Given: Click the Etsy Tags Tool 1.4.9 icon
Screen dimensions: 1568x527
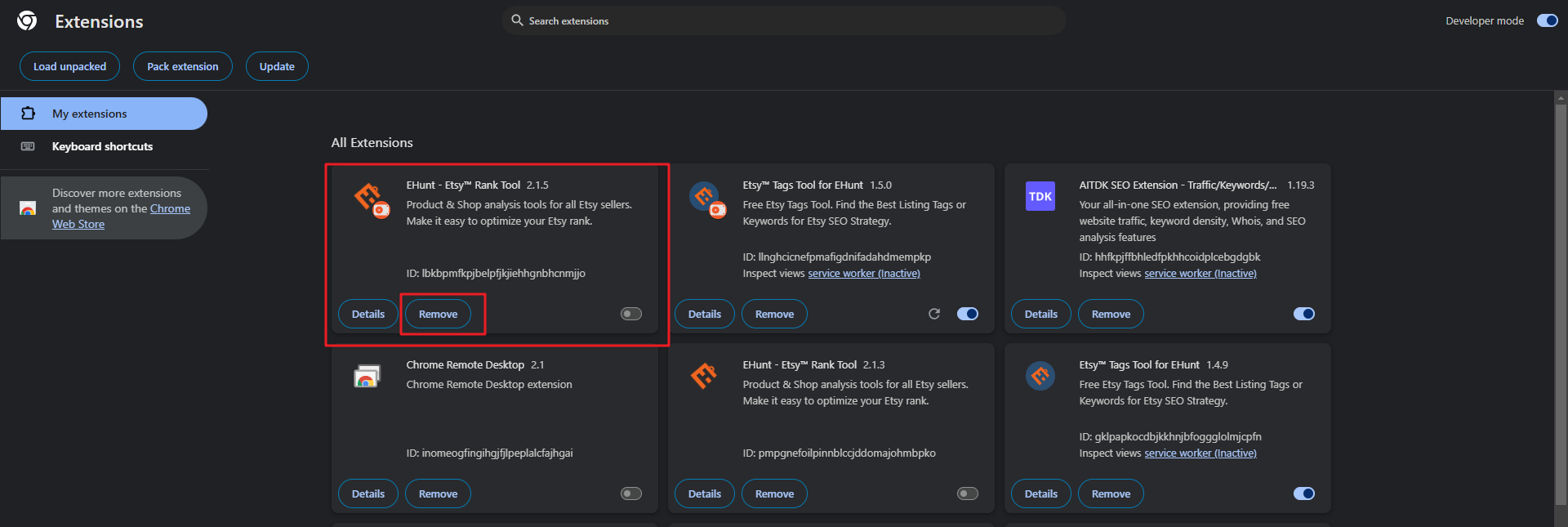Looking at the screenshot, I should [x=1040, y=376].
